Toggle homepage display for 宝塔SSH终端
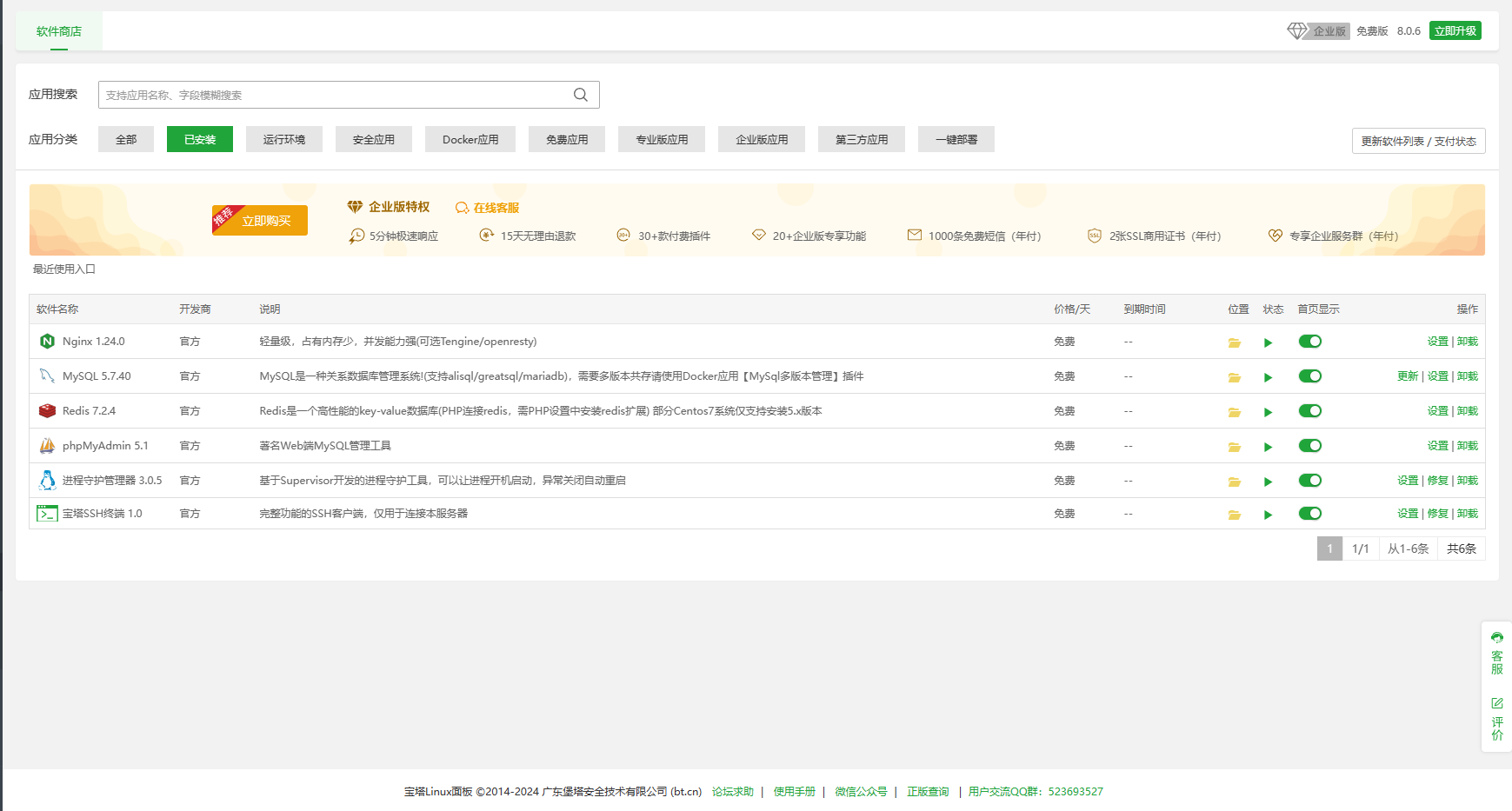1512x811 pixels. point(1310,514)
